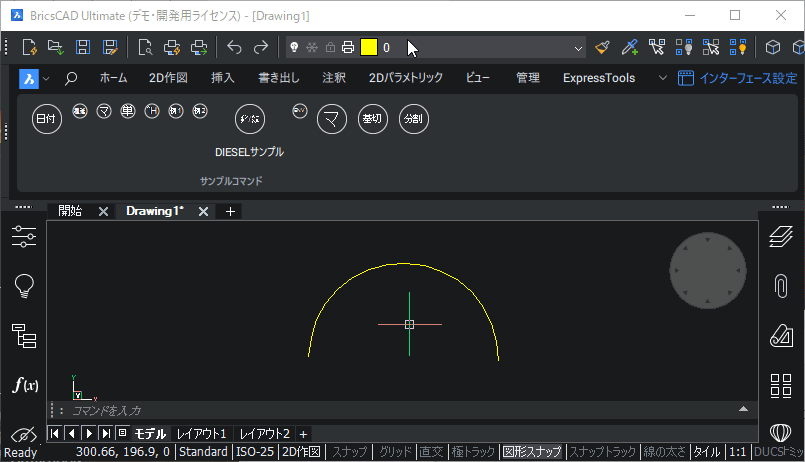
Task: Open the f(x) parameters panel icon
Action: point(24,385)
